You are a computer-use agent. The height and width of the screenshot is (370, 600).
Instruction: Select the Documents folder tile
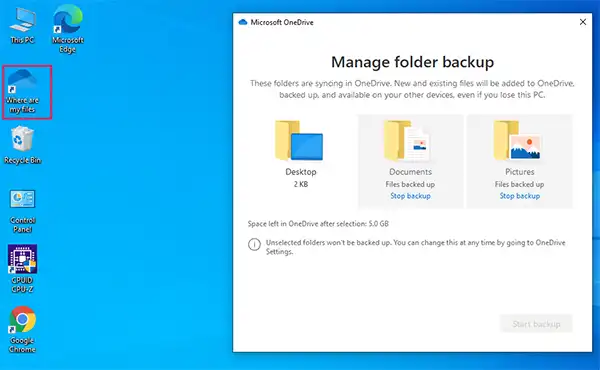click(x=410, y=161)
